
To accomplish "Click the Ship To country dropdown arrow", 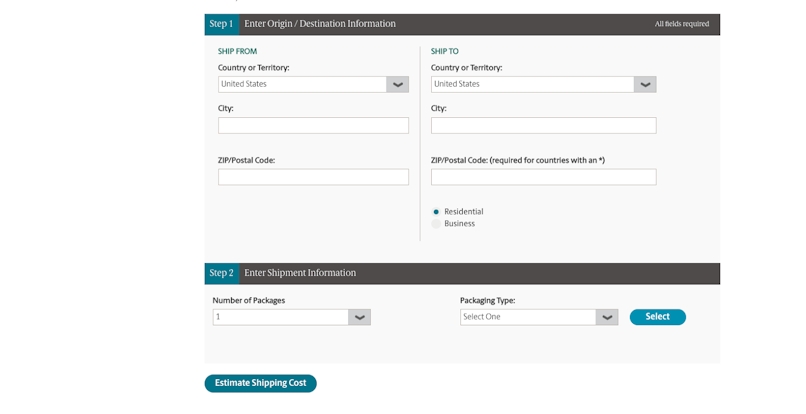I will pos(645,85).
